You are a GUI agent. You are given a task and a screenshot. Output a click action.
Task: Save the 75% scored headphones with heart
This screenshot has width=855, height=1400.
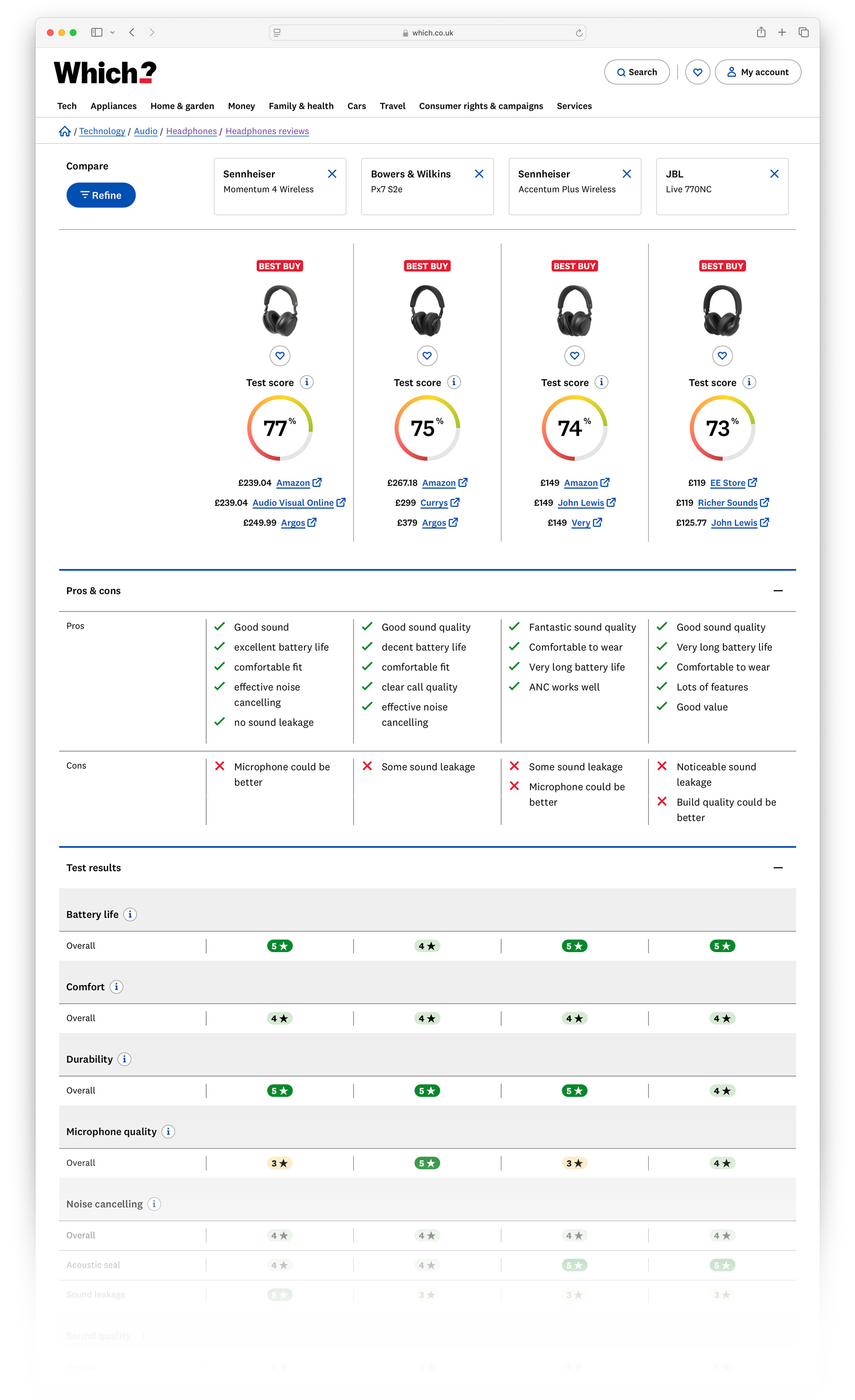click(x=427, y=356)
